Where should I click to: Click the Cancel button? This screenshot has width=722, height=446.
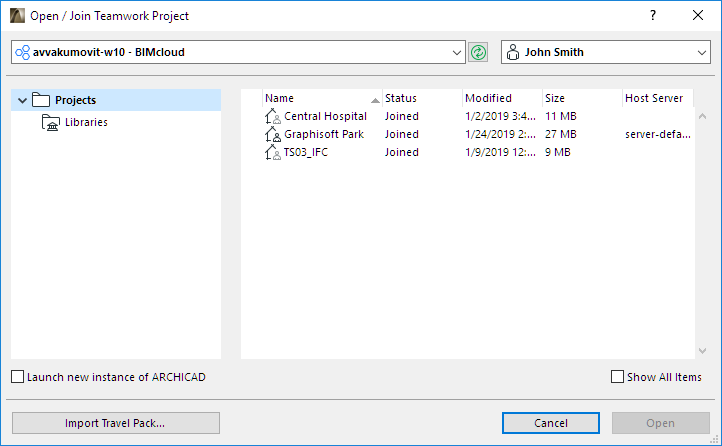pos(551,423)
